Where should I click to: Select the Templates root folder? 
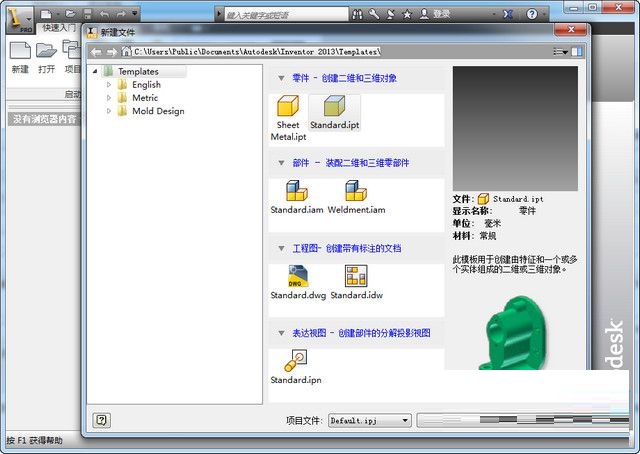(138, 71)
